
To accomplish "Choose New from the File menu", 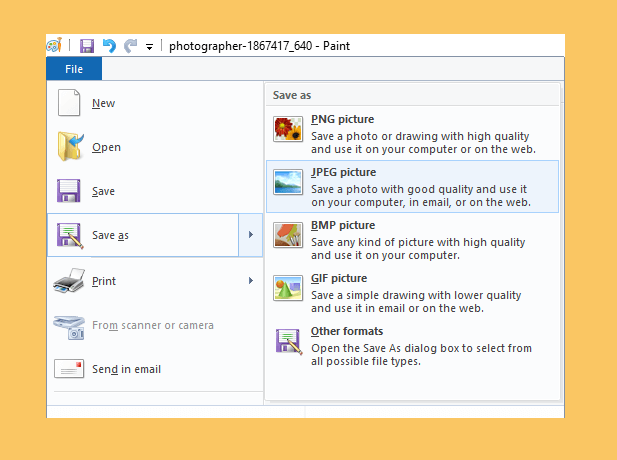I will coord(155,103).
